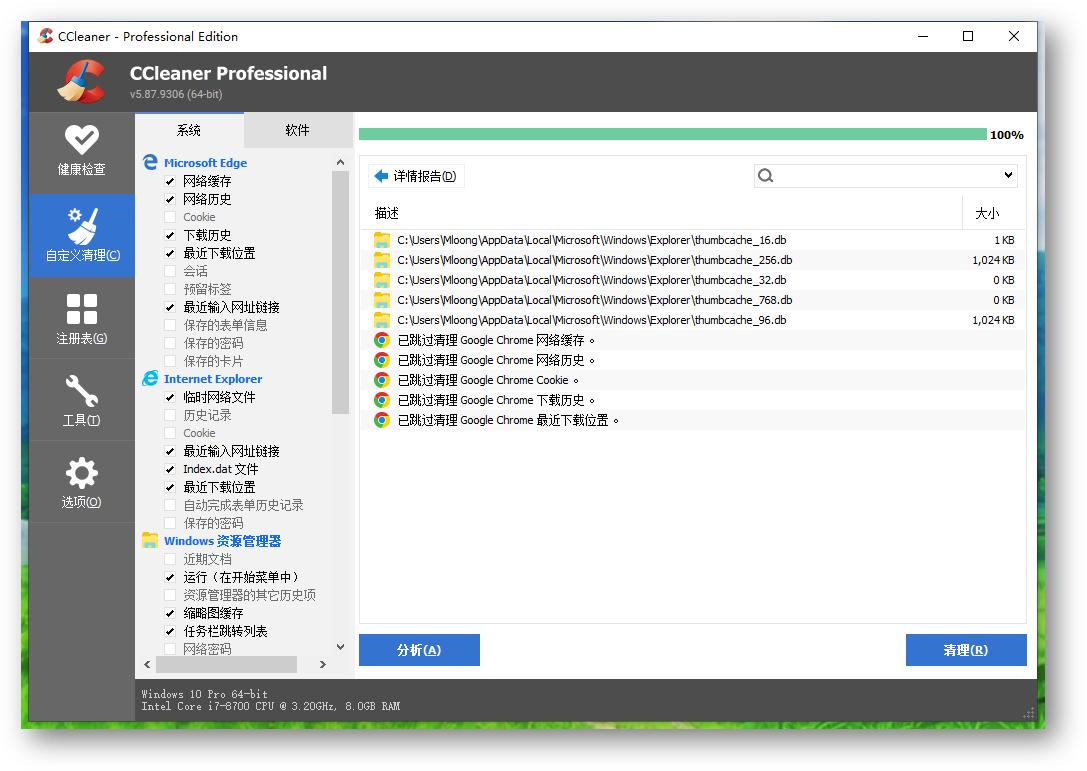Switch to the 软件 tab
The width and height of the screenshot is (1087, 771).
pyautogui.click(x=297, y=129)
